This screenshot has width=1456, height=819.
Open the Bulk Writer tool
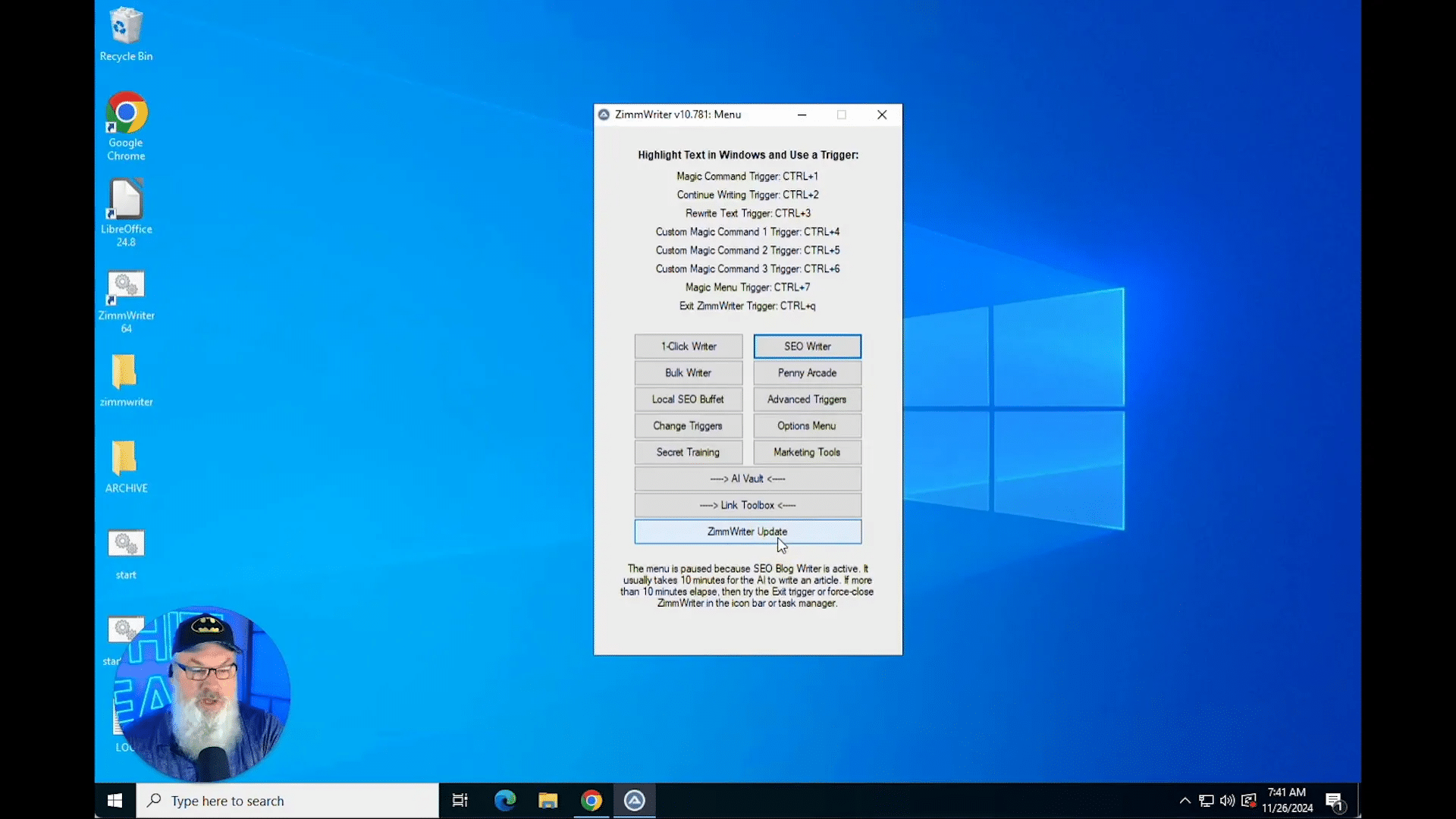click(x=688, y=372)
